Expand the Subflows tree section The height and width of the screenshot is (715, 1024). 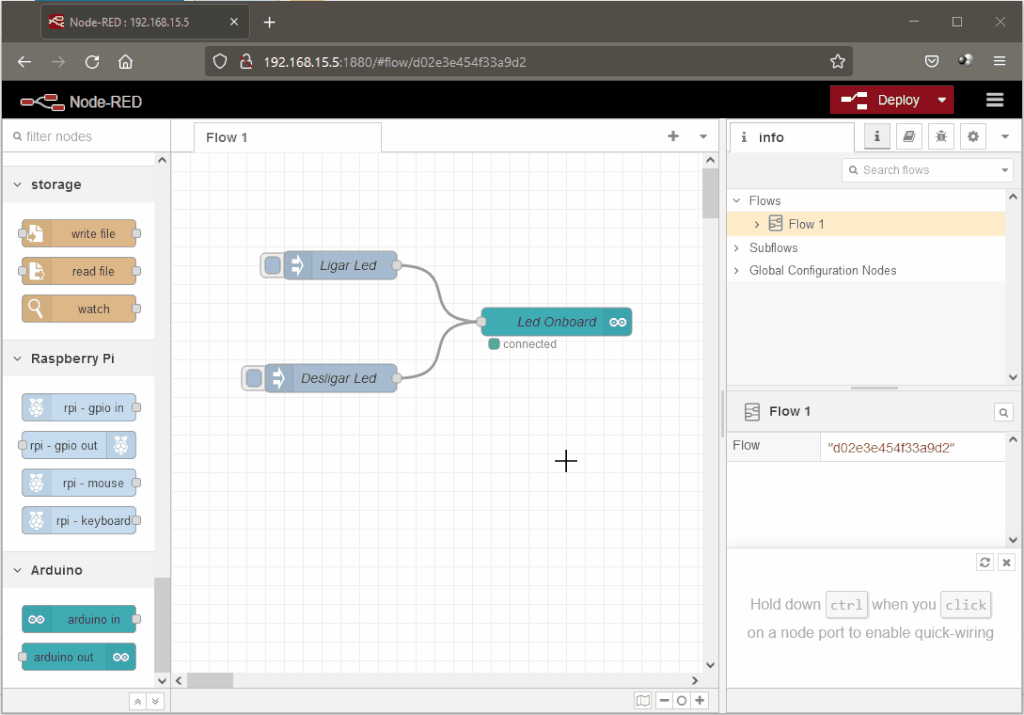[x=737, y=247]
